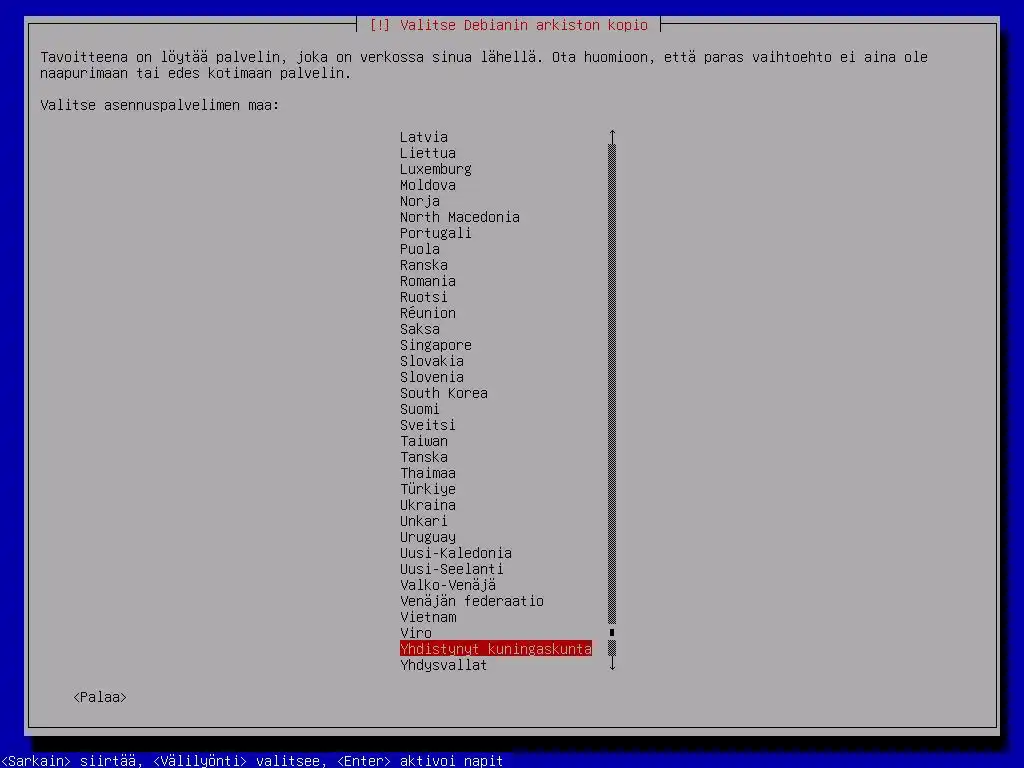Select Ranska as mirror country
Image resolution: width=1024 pixels, height=768 pixels.
pos(424,265)
